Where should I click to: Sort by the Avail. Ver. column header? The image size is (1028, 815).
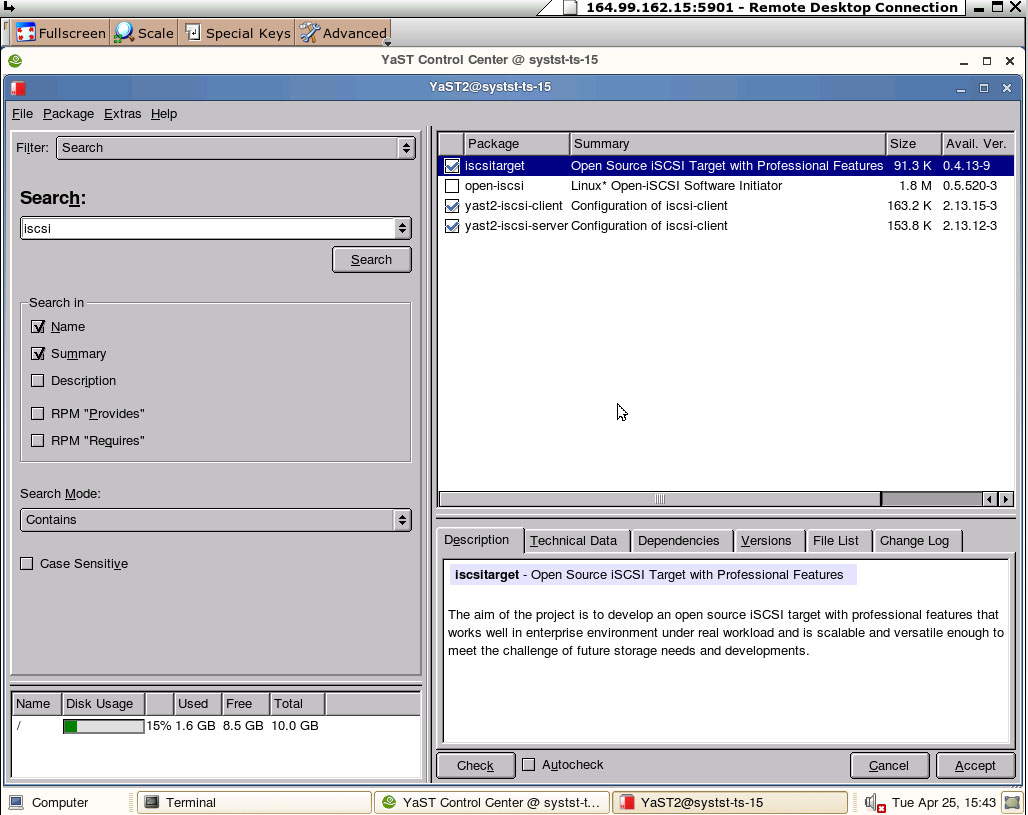pos(978,144)
